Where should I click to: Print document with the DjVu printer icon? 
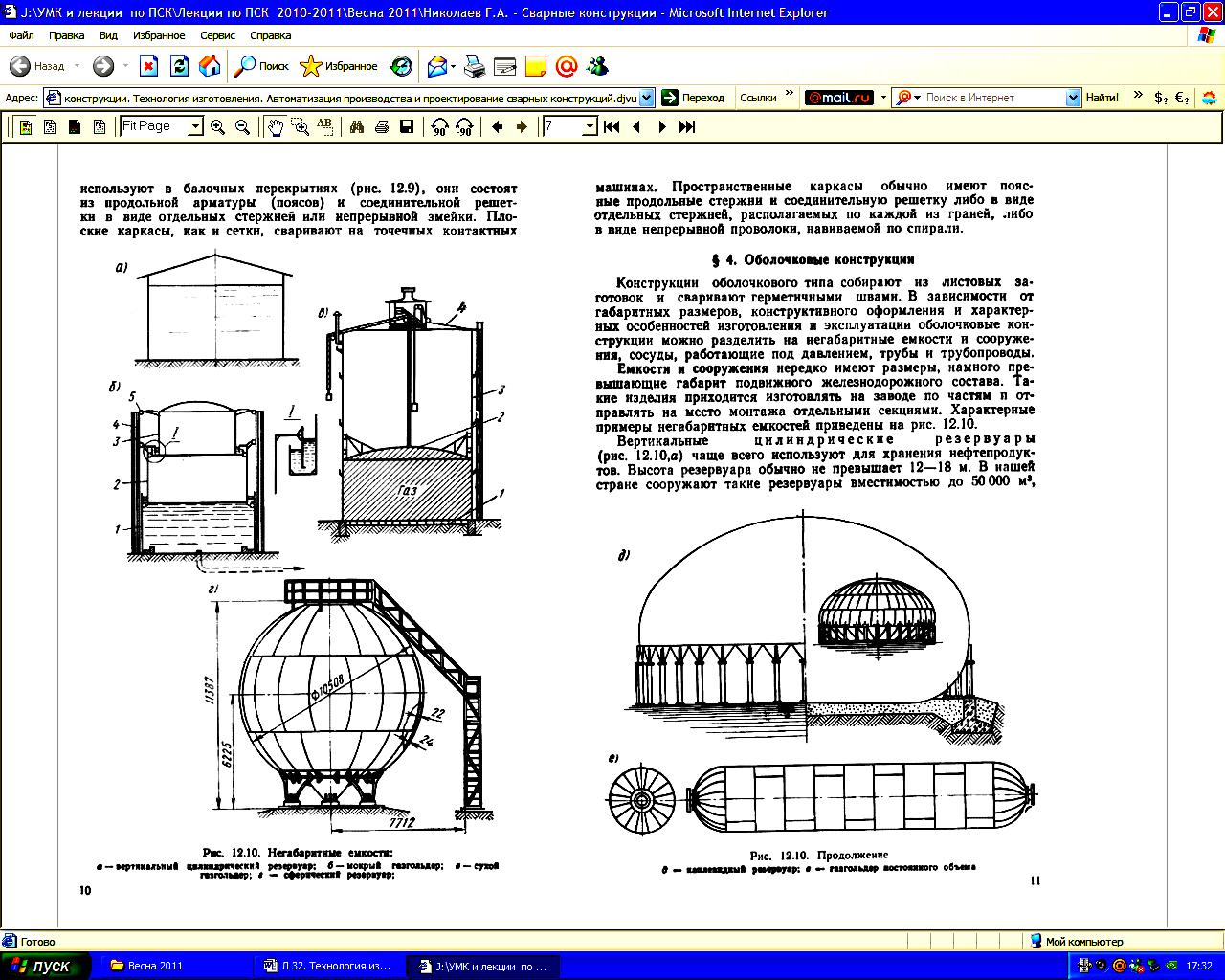click(x=382, y=126)
